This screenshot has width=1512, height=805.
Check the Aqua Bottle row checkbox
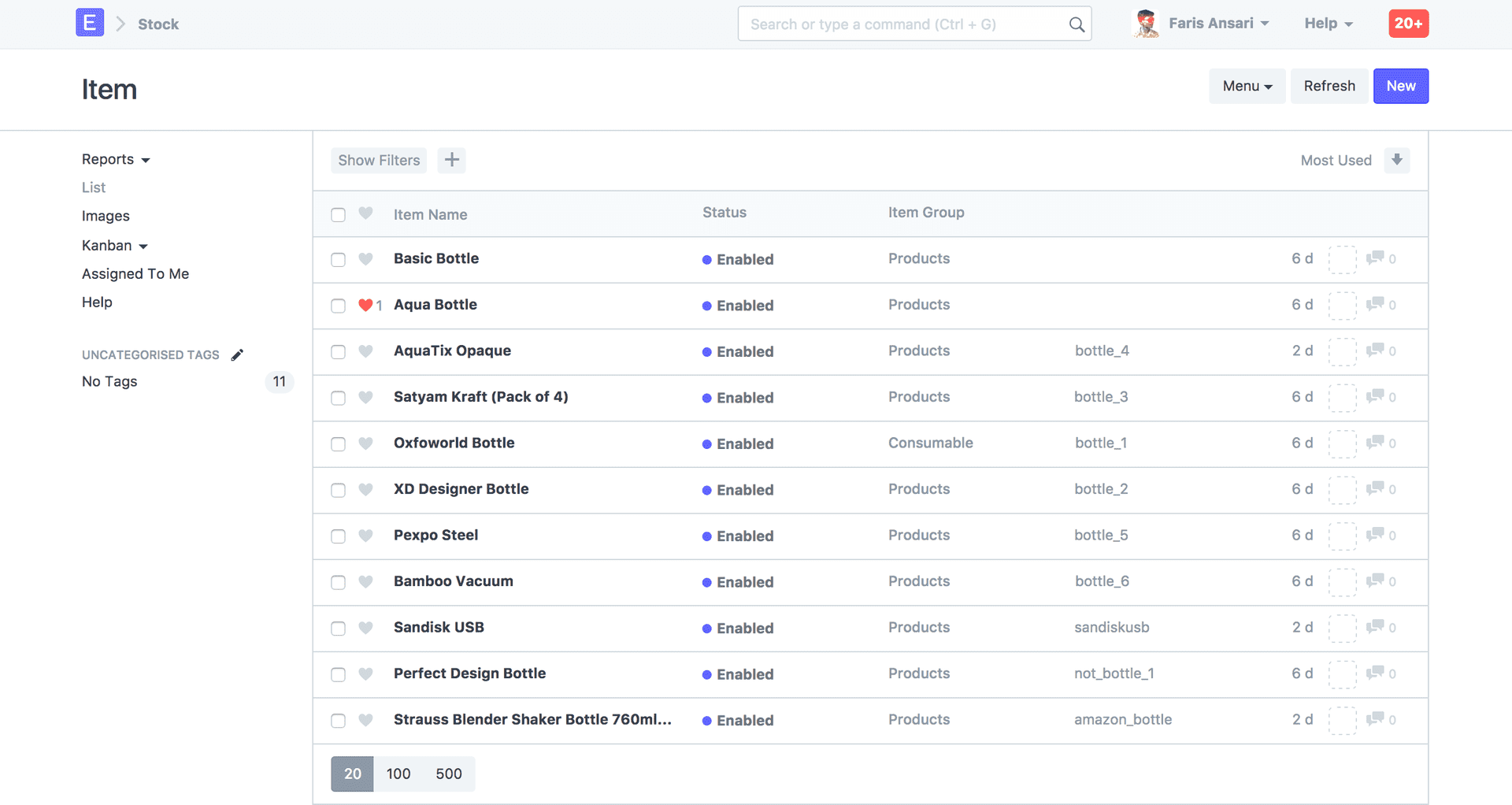click(339, 306)
